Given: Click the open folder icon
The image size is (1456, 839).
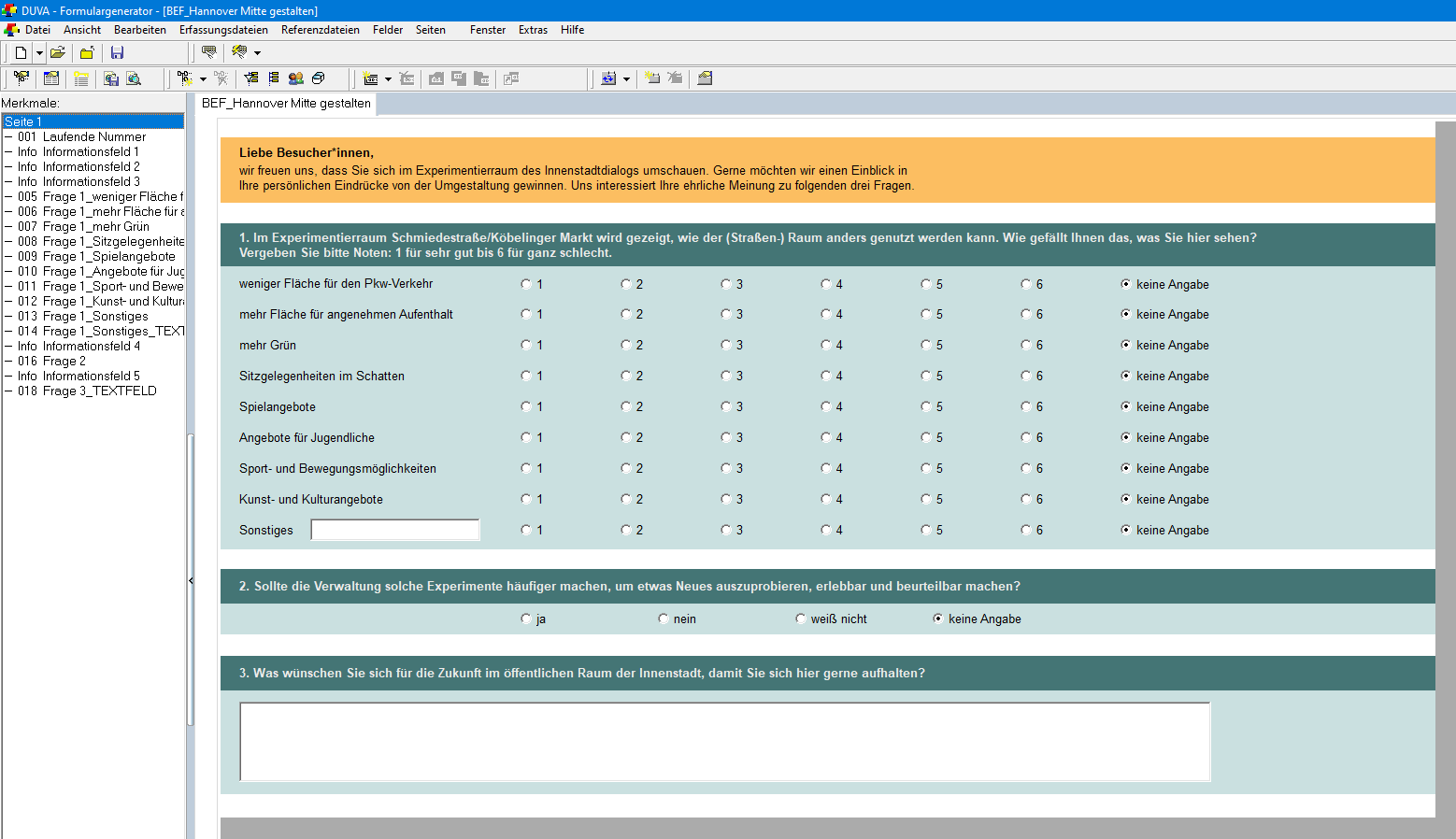Looking at the screenshot, I should point(58,52).
